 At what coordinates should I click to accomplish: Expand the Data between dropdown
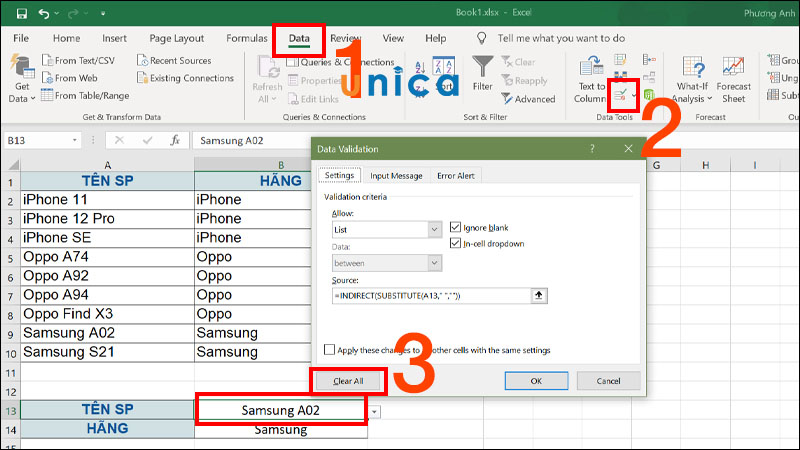[x=434, y=263]
